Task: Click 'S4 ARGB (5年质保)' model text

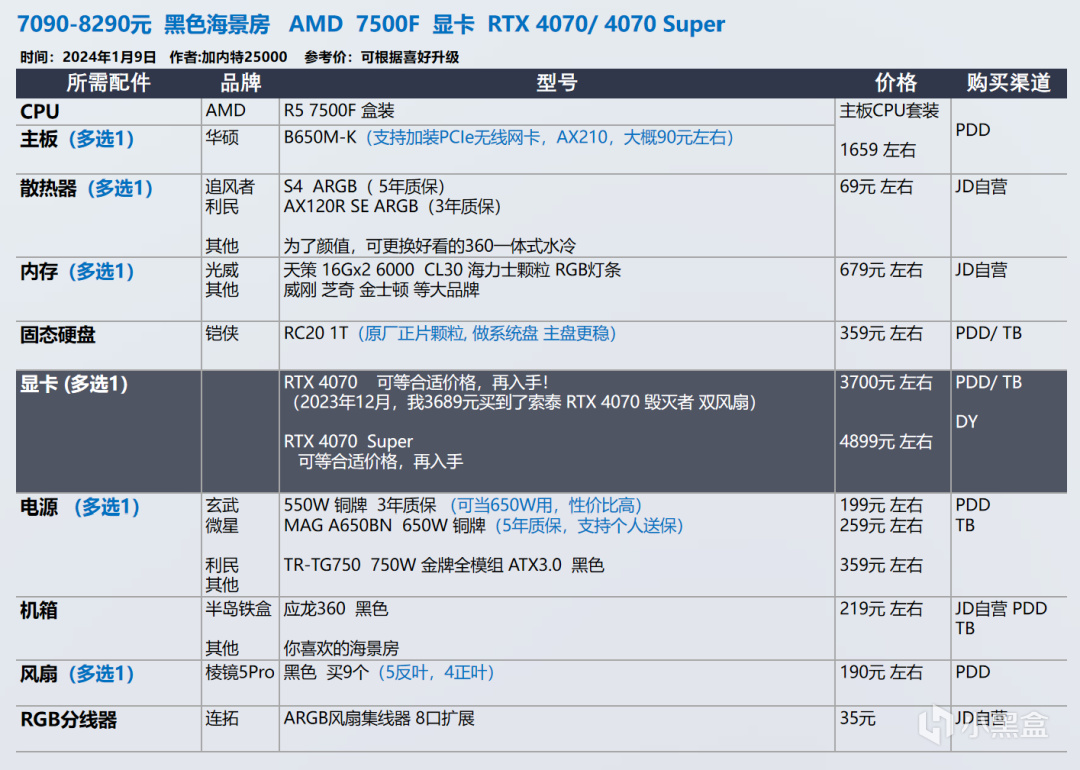Action: point(364,187)
